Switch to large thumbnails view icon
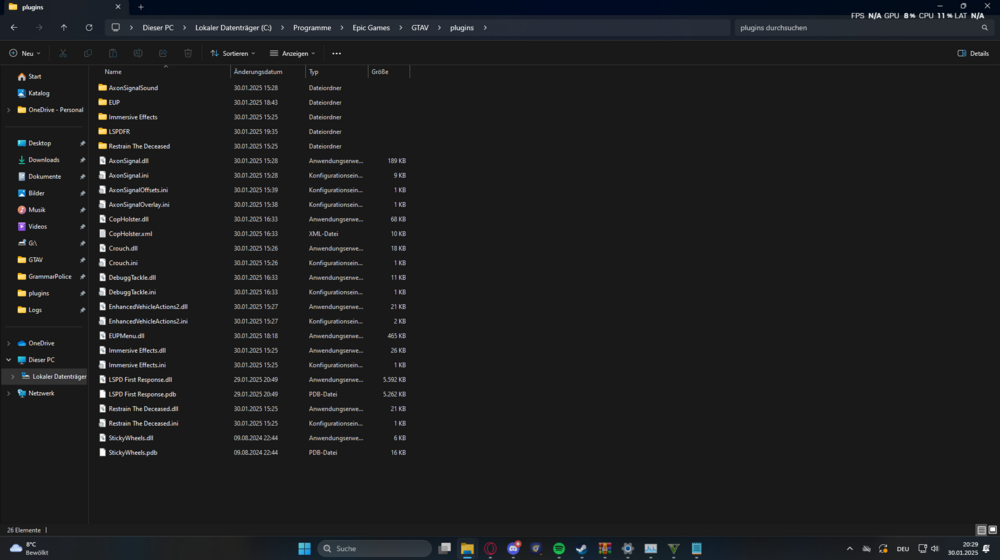The height and width of the screenshot is (560, 1000). pyautogui.click(x=992, y=530)
